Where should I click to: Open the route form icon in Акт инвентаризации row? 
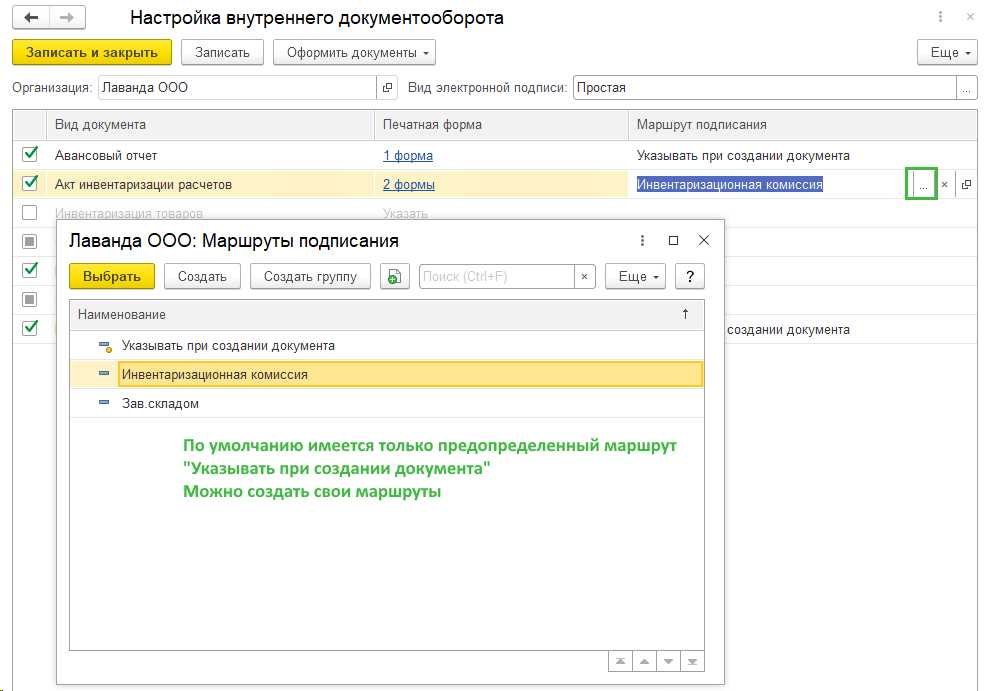[966, 184]
